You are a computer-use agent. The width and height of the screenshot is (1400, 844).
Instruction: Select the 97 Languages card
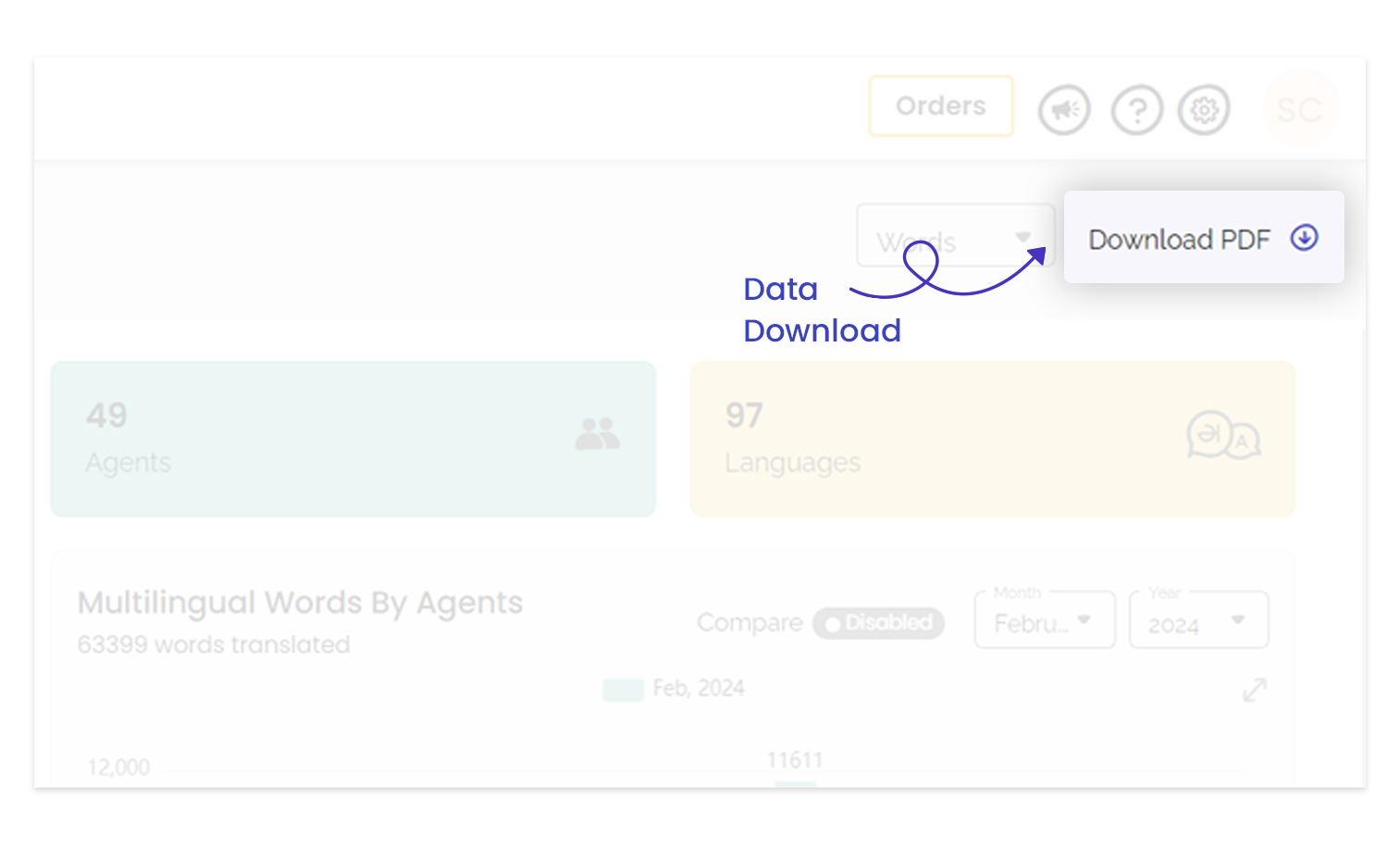(993, 439)
